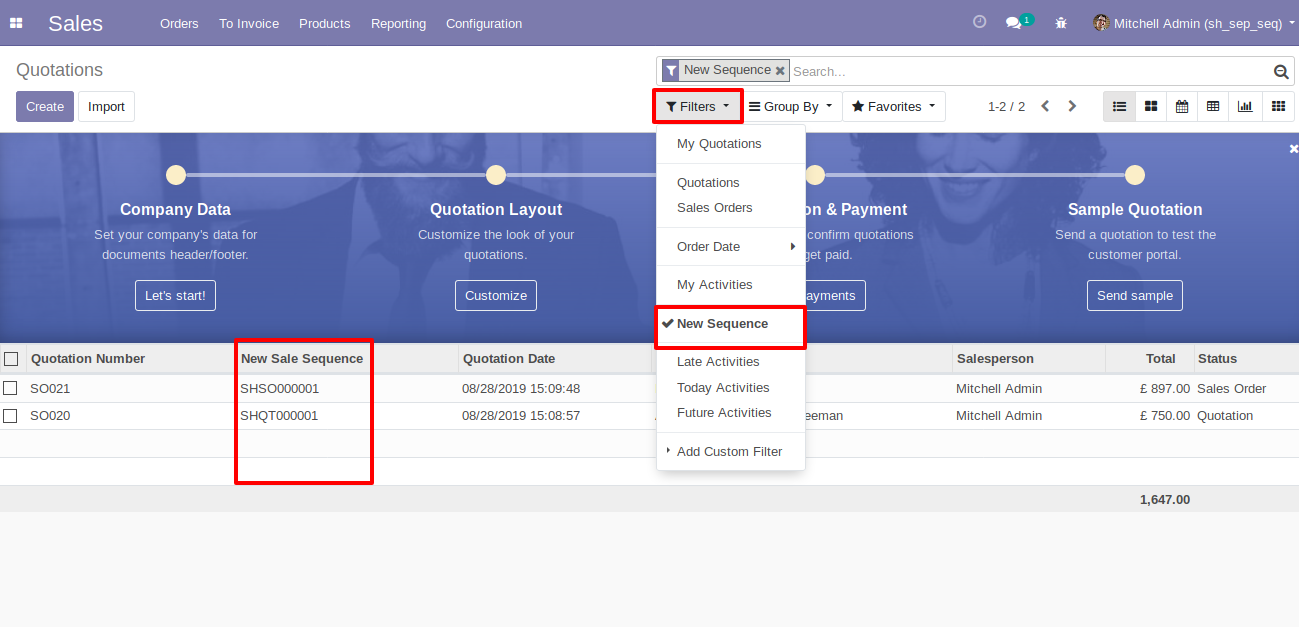Select the Today Activities filter
Image resolution: width=1299 pixels, height=627 pixels.
point(731,388)
